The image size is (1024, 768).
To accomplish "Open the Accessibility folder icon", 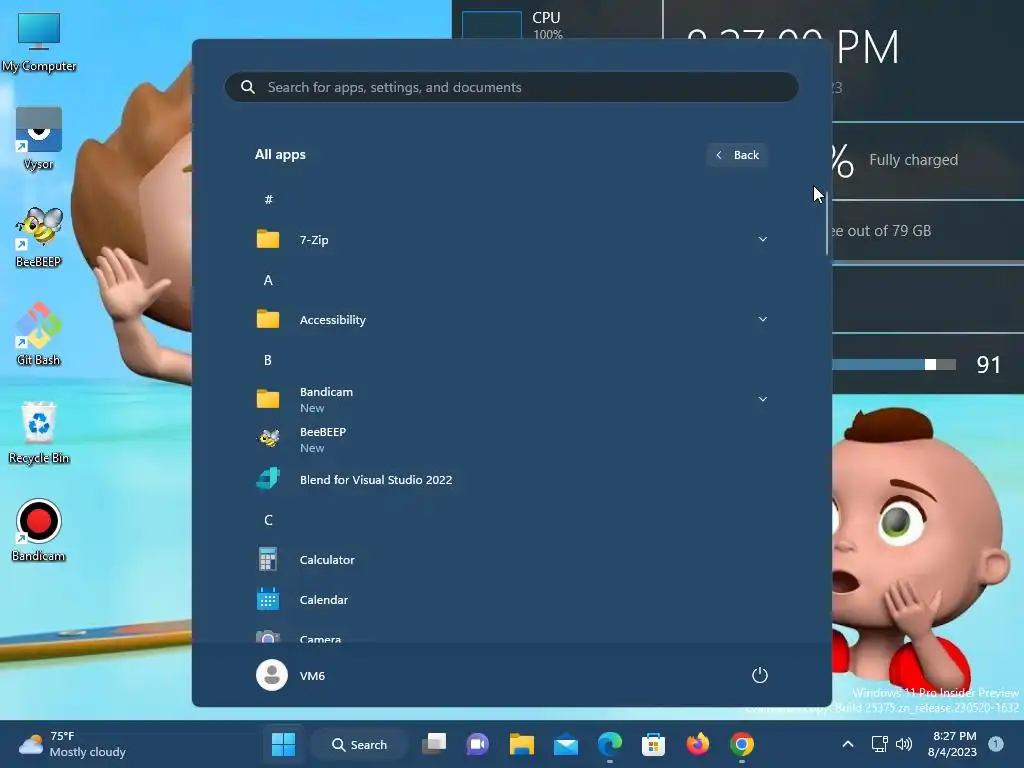I will tap(268, 319).
